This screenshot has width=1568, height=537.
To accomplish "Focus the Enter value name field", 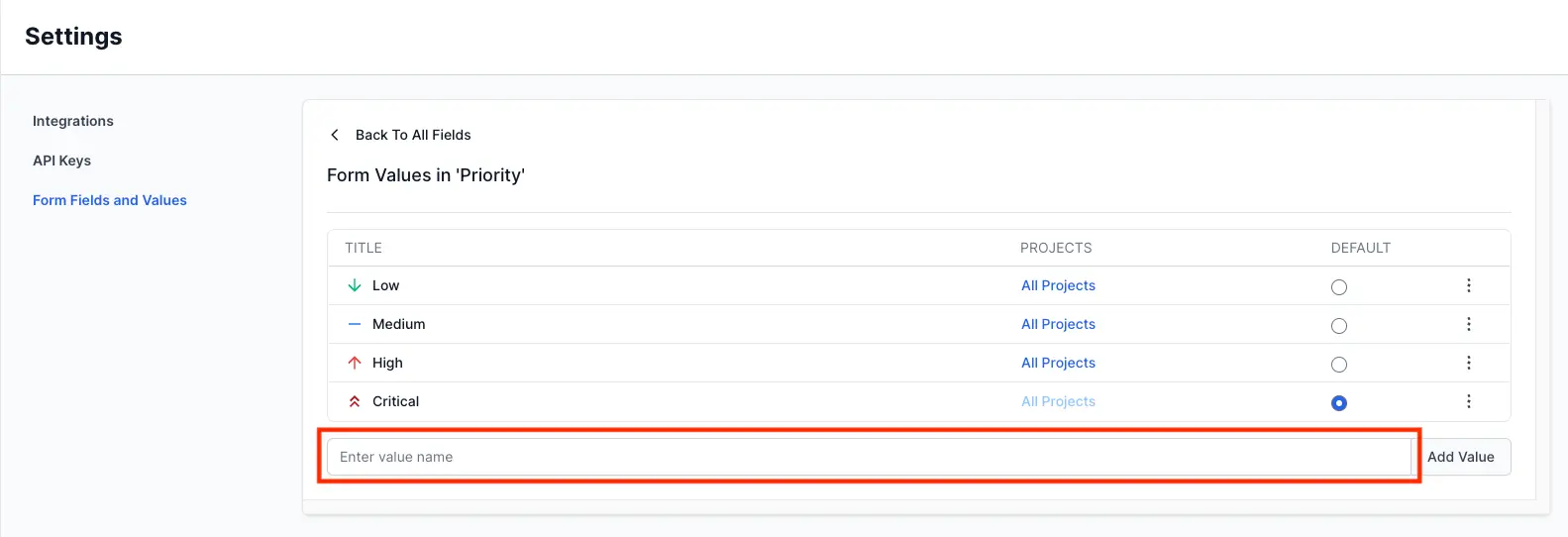I will point(868,457).
